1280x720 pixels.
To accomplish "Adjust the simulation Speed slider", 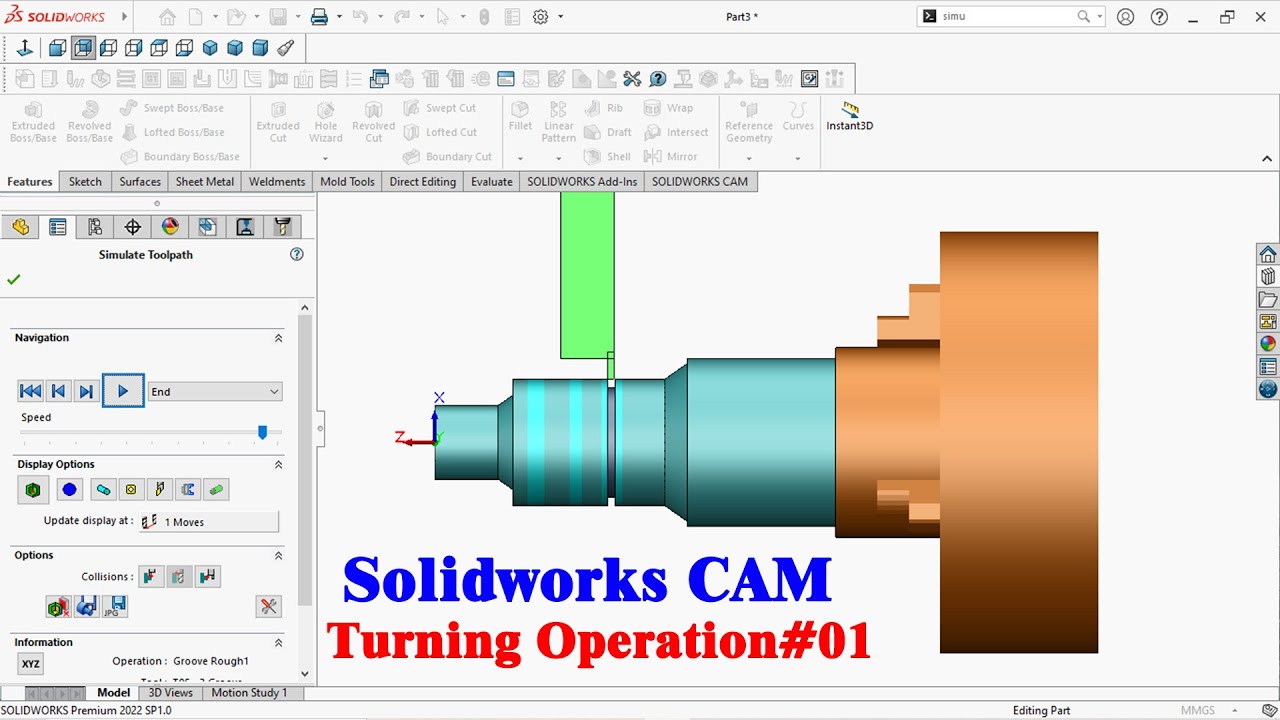I will click(263, 432).
